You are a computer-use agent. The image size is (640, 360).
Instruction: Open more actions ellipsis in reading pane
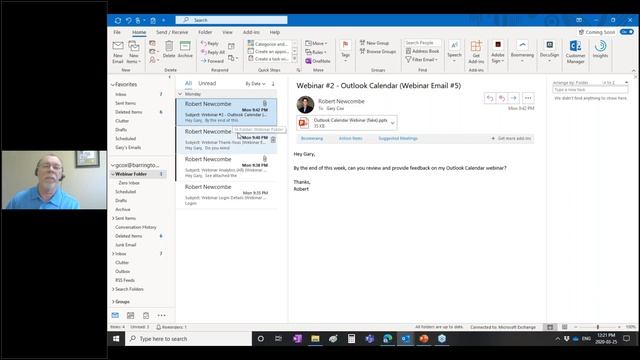[x=528, y=98]
